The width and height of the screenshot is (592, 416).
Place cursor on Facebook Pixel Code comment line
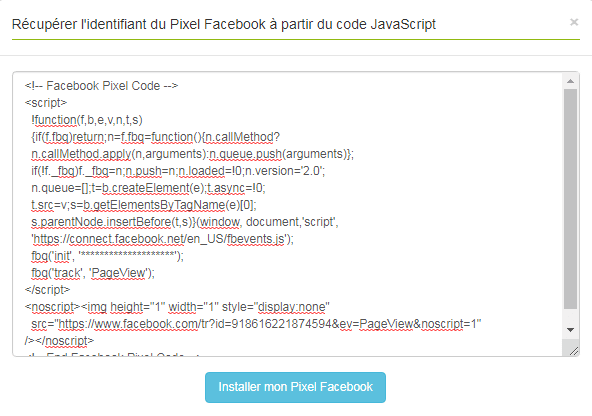[101, 86]
